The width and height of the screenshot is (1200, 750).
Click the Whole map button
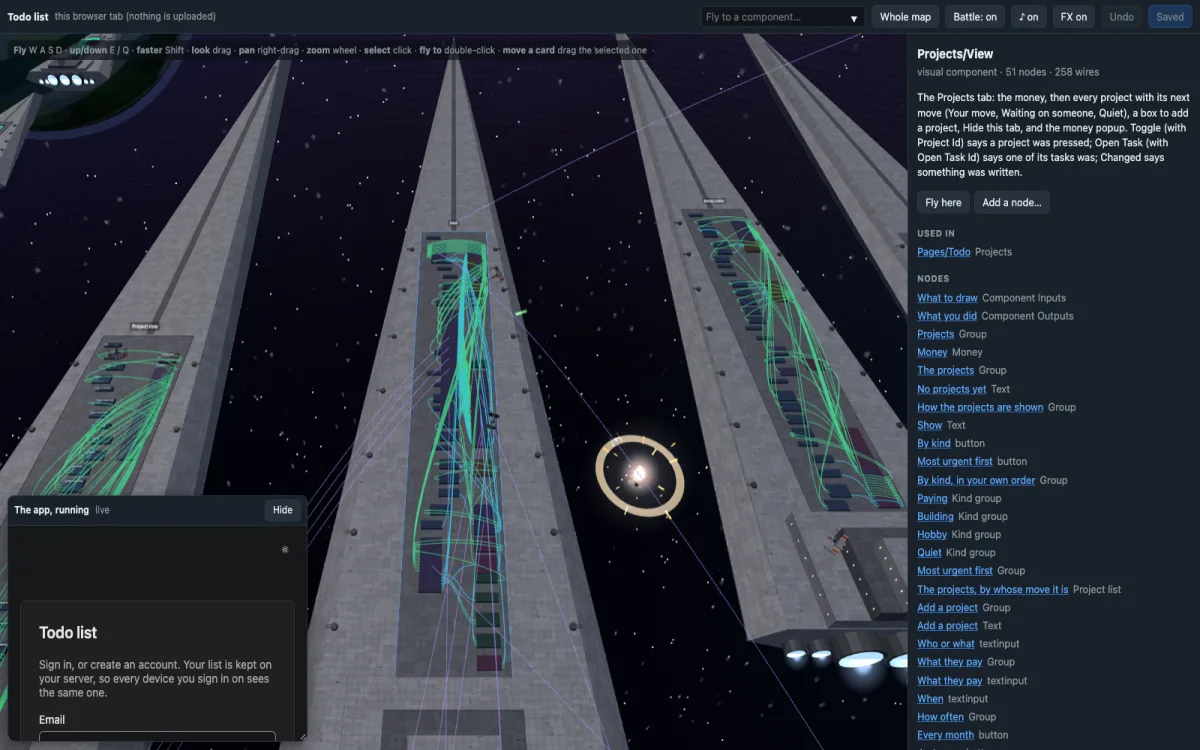coord(905,17)
